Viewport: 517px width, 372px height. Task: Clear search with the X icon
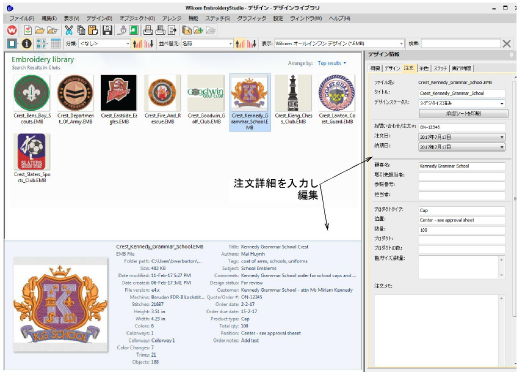click(507, 44)
